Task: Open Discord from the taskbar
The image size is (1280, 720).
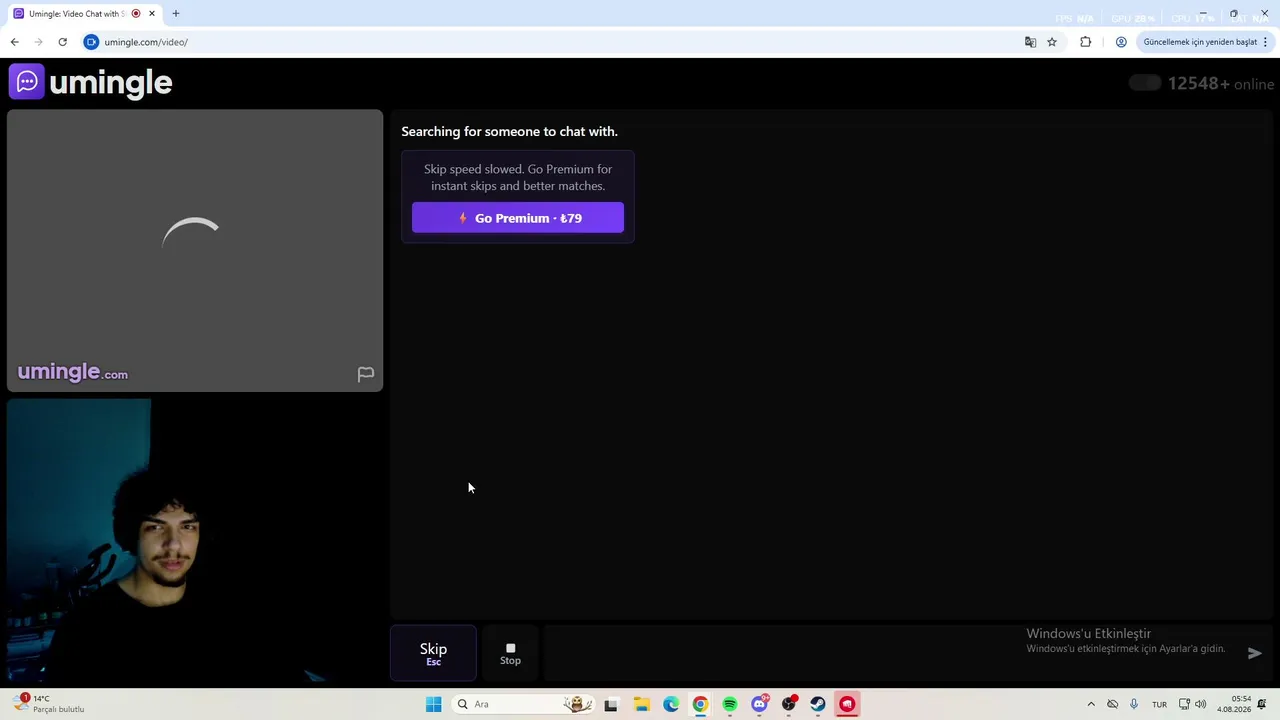Action: click(x=759, y=704)
